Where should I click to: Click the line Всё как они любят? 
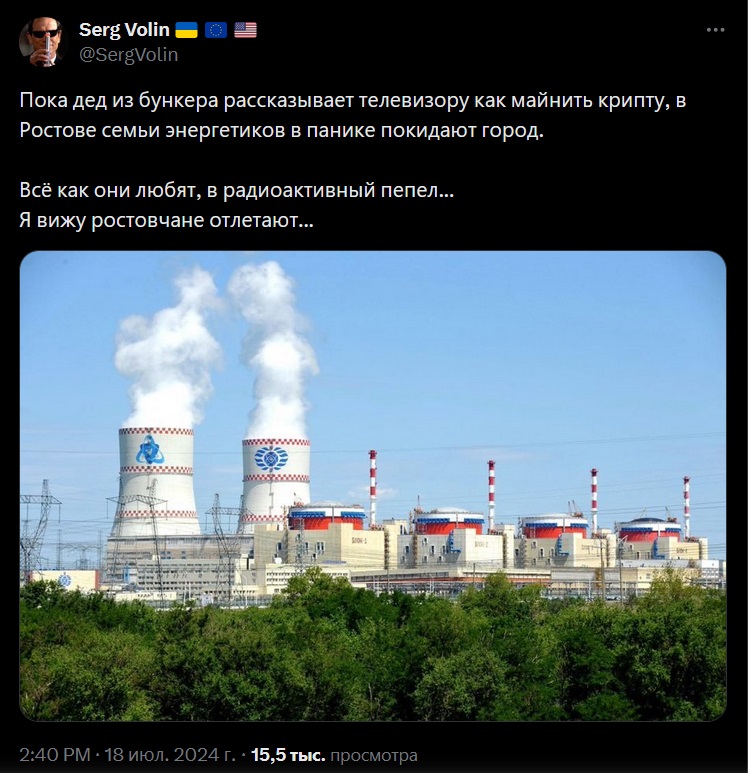pos(237,190)
